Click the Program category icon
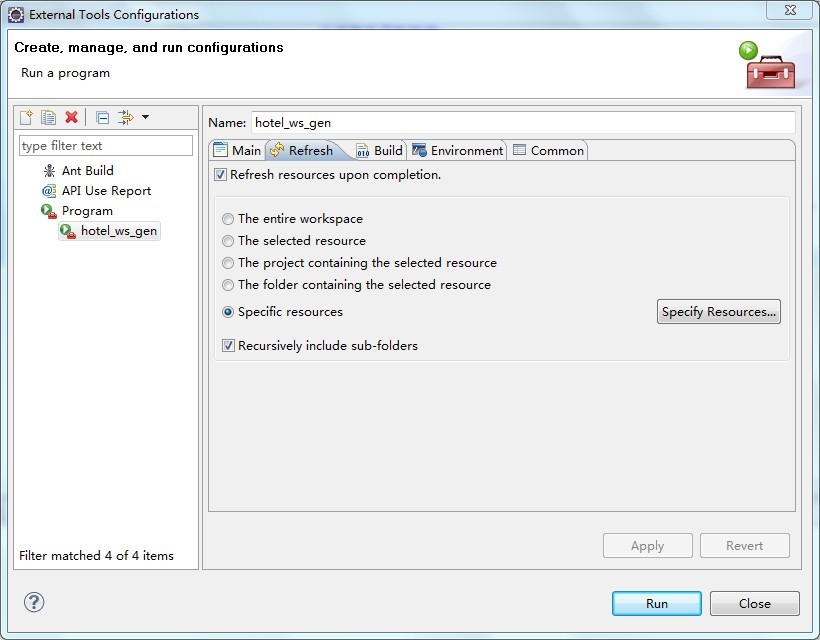 pyautogui.click(x=49, y=211)
